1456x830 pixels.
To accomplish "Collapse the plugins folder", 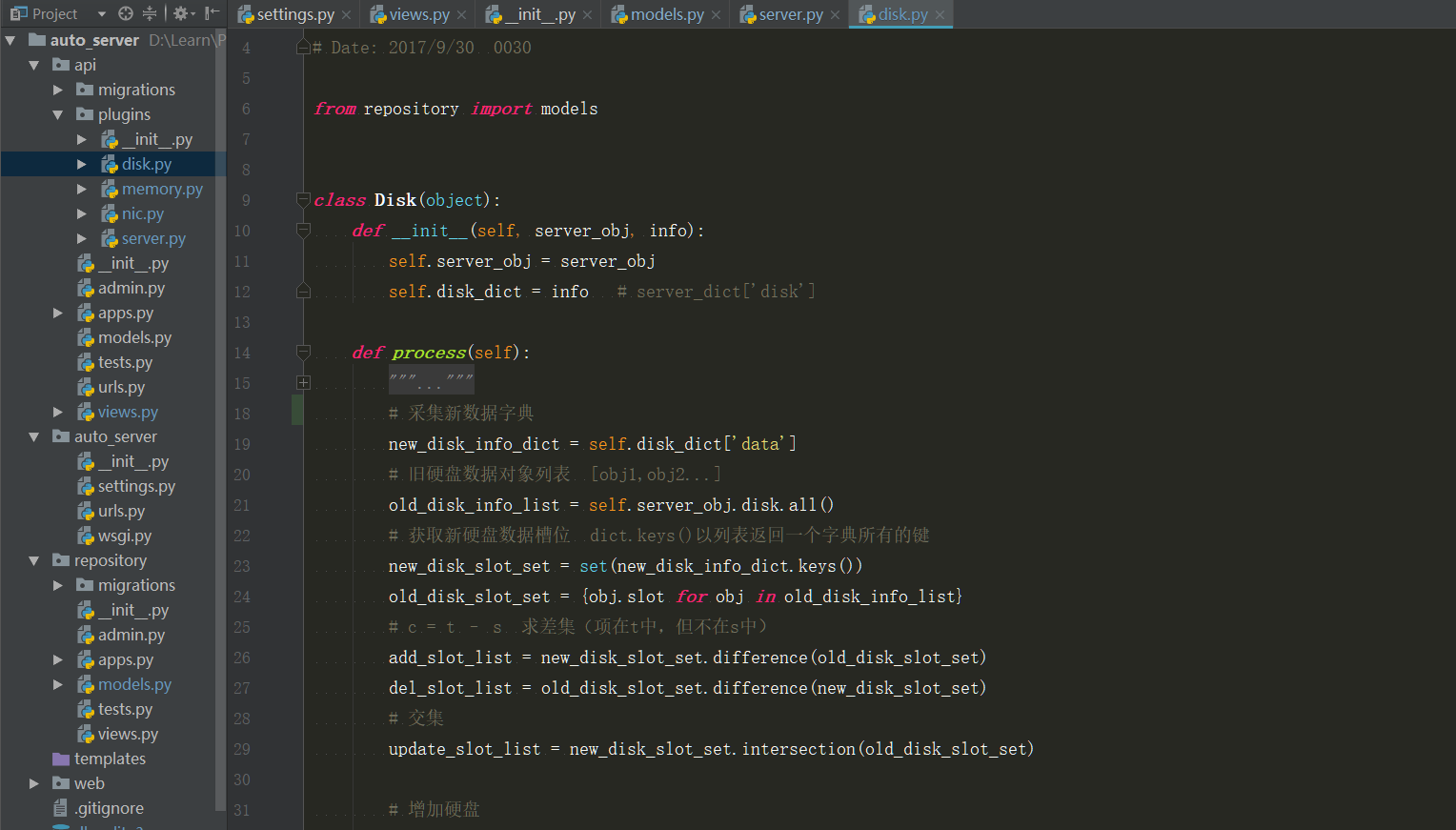I will 58,114.
